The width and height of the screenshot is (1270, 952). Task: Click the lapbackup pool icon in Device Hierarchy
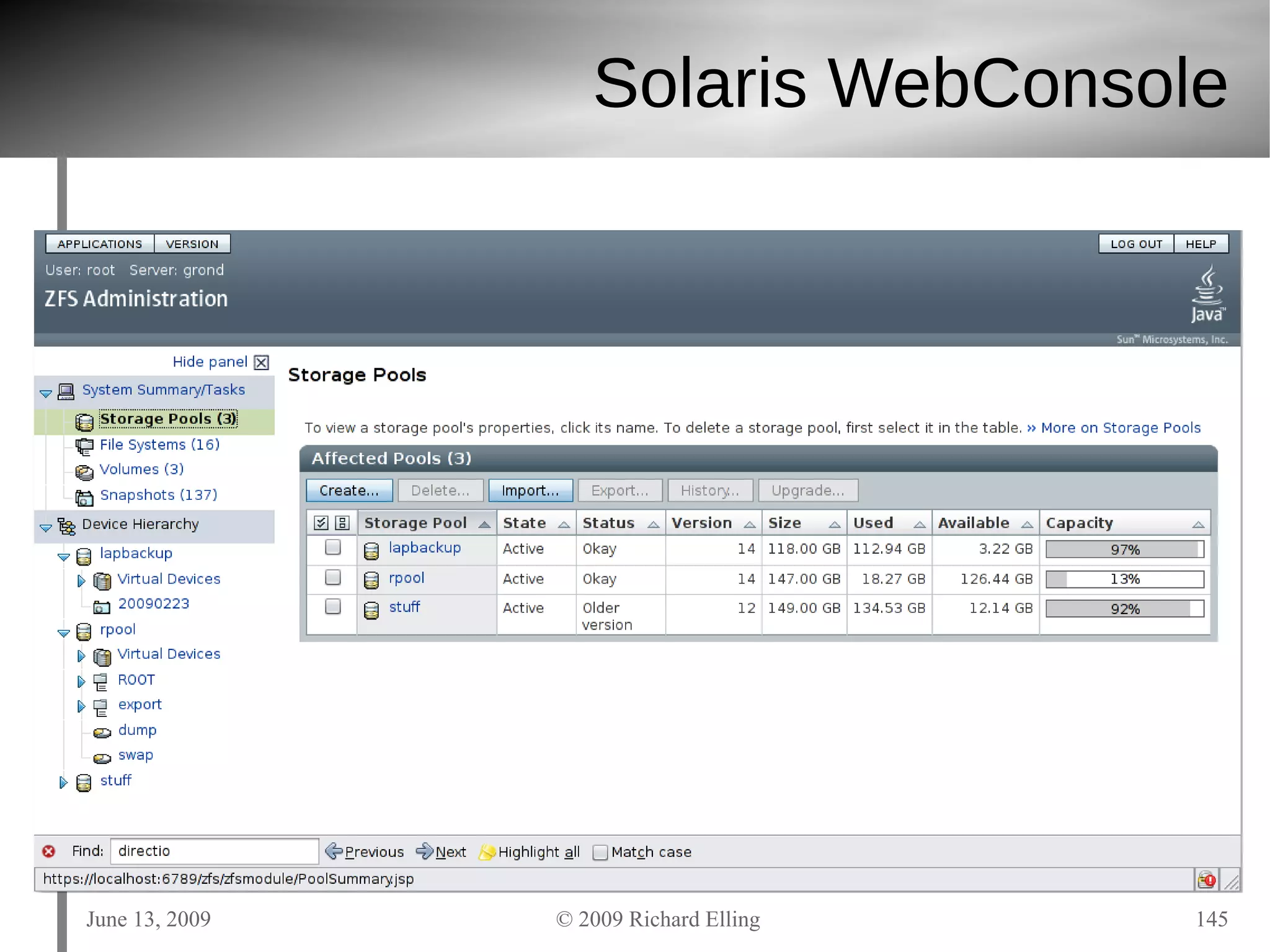tap(84, 556)
